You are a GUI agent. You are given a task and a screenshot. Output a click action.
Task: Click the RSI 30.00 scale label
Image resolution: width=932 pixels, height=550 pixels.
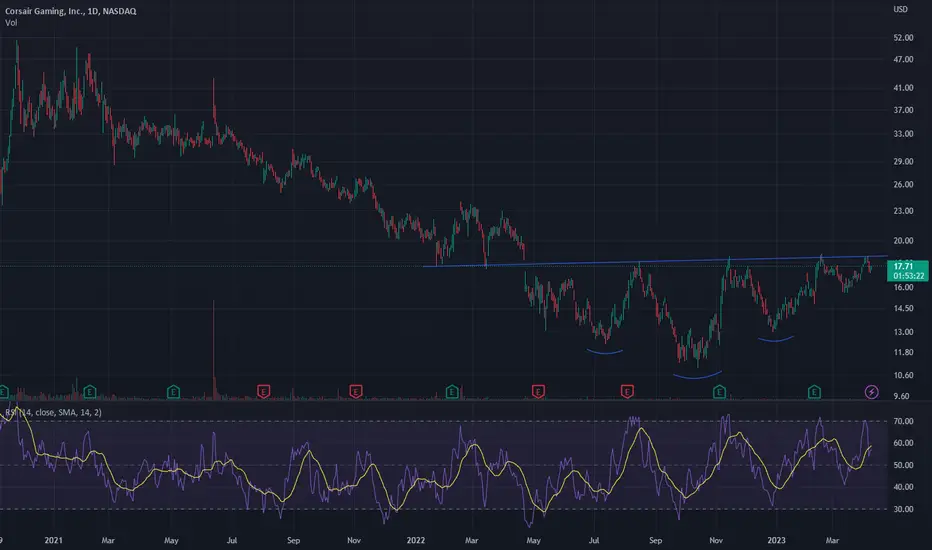pos(903,509)
